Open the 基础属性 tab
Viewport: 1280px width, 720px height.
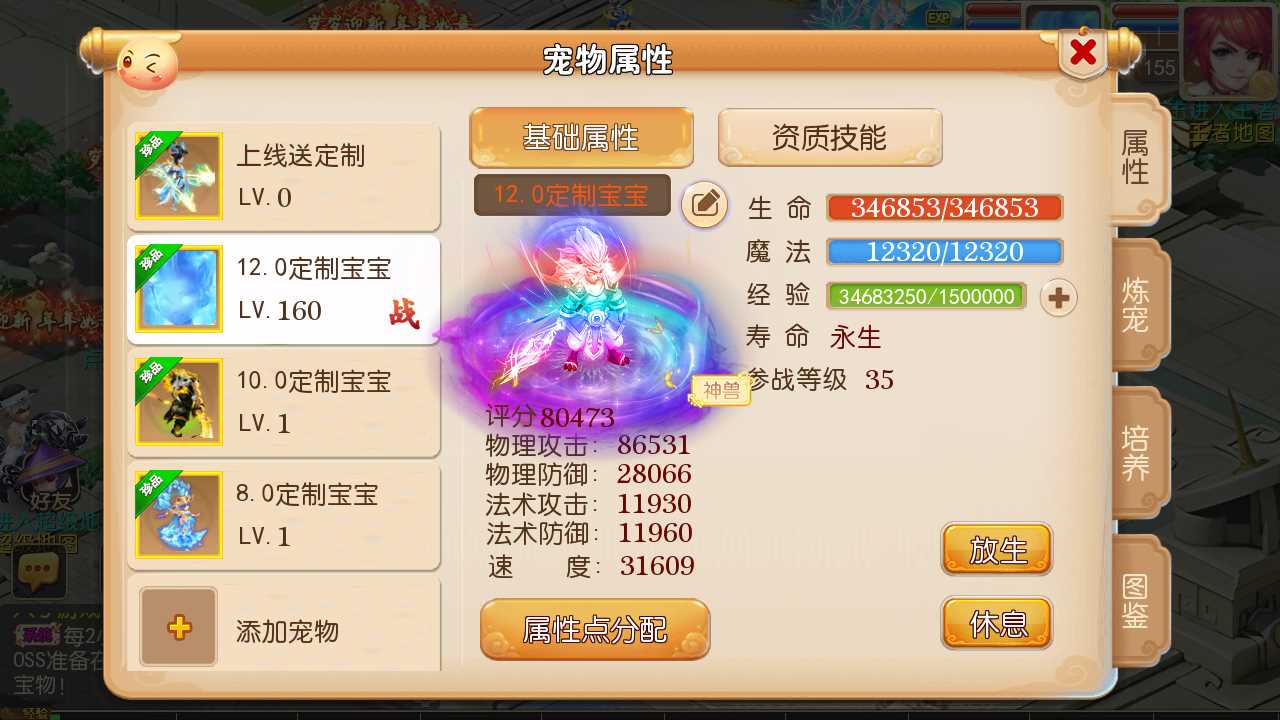[x=581, y=138]
